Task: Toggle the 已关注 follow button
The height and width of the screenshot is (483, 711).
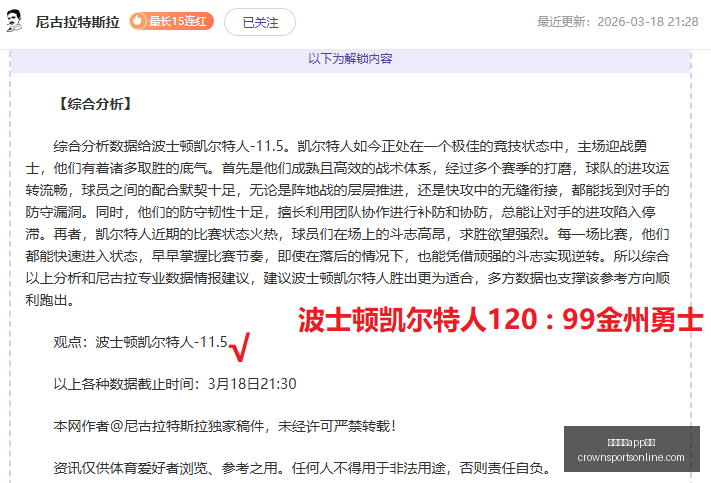Action: [x=260, y=22]
